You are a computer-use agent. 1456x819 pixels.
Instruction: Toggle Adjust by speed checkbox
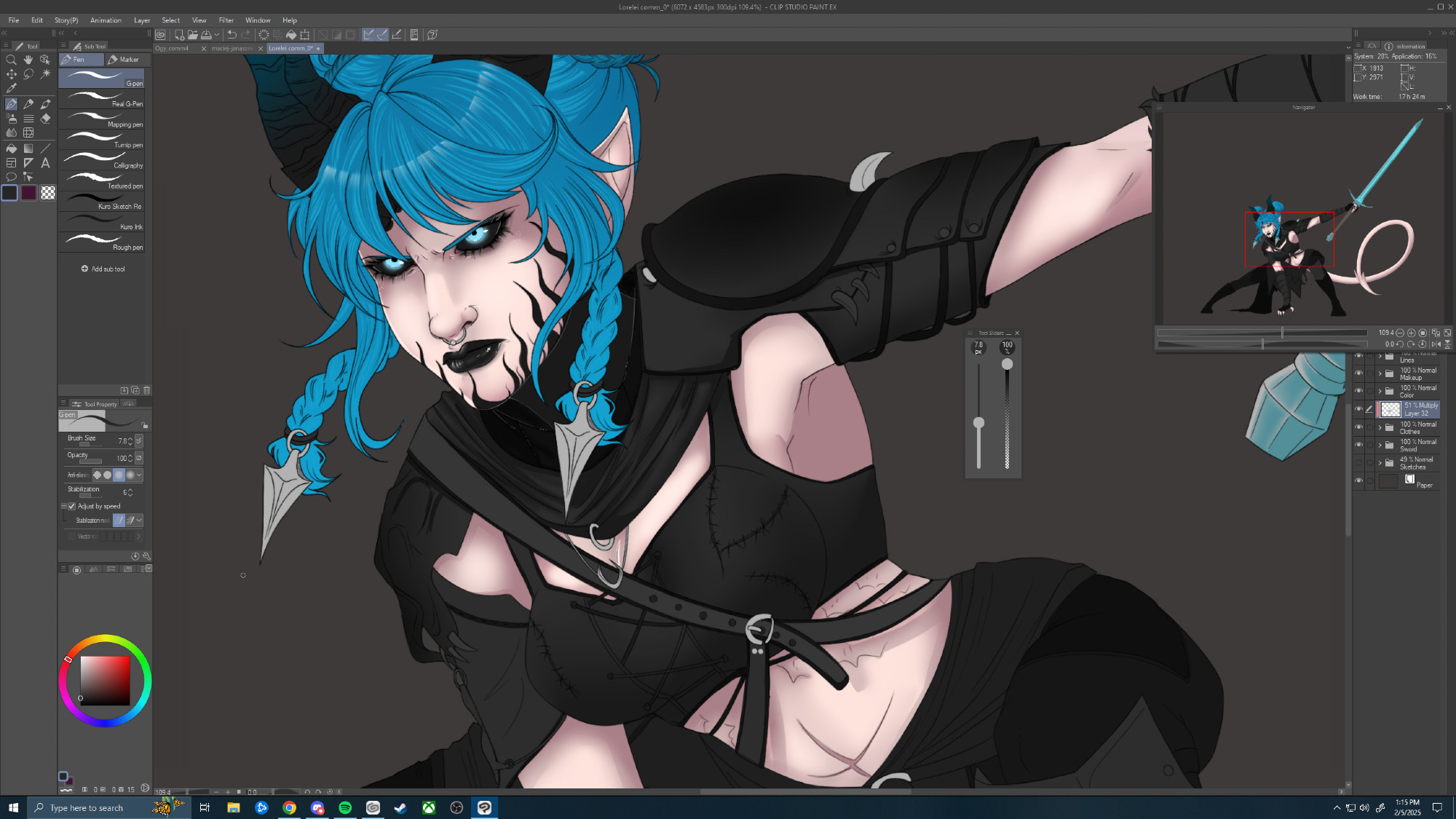[x=72, y=506]
